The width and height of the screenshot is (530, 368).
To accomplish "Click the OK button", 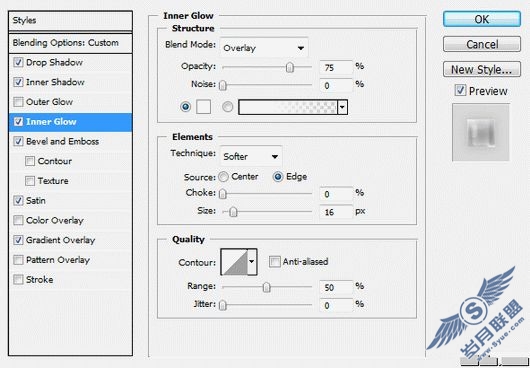I will [x=482, y=19].
